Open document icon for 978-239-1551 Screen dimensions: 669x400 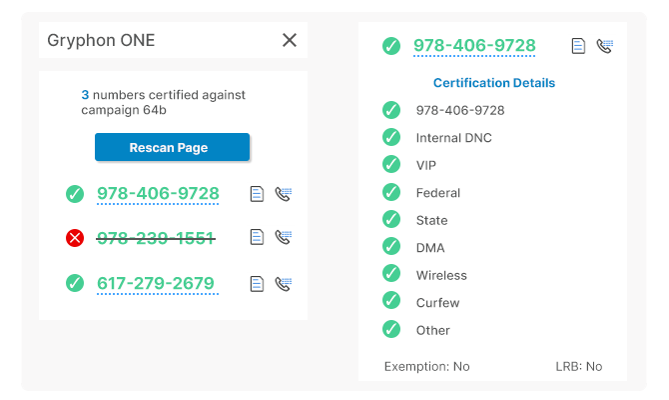tap(256, 237)
